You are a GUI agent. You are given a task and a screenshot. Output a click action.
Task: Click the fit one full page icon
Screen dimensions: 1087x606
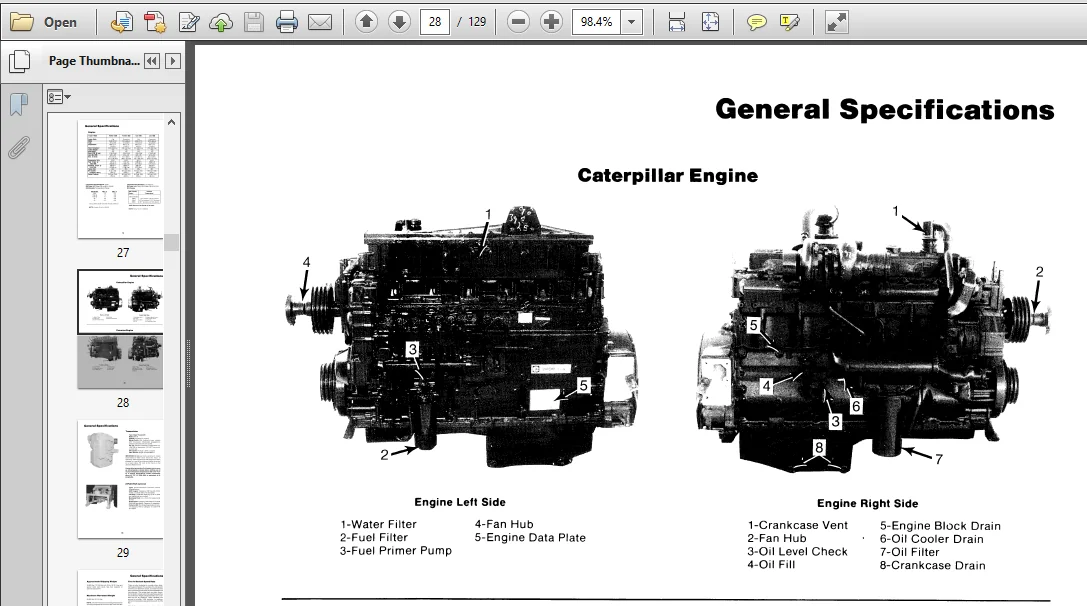(x=710, y=22)
